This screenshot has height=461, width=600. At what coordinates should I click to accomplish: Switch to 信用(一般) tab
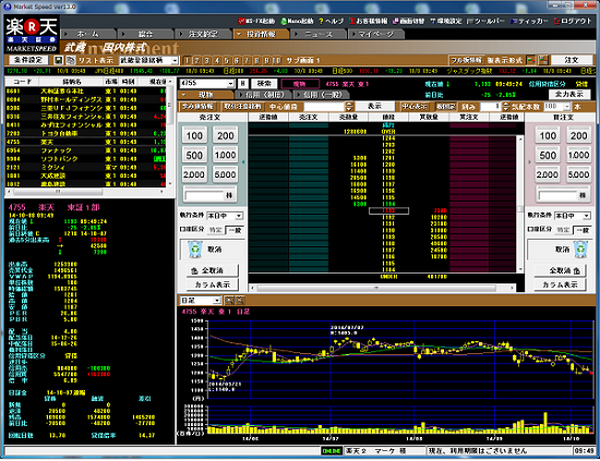pos(323,94)
